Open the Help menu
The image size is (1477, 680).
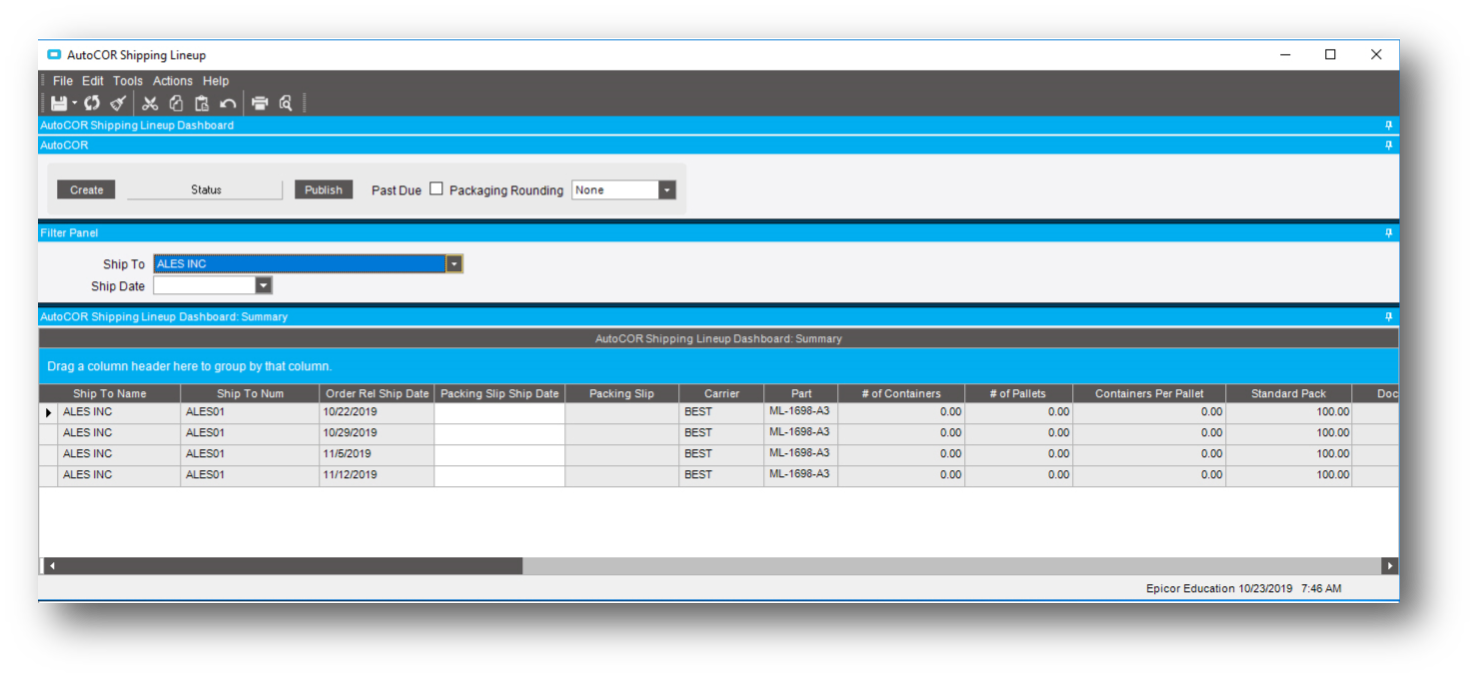(216, 81)
